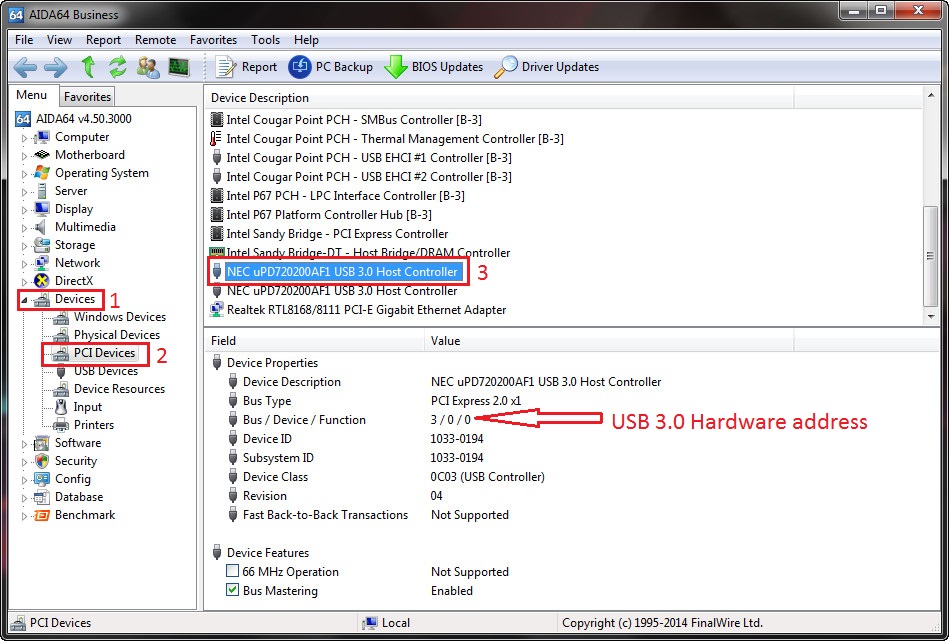This screenshot has height=641, width=949.
Task: Open the monitor graph toolbar icon
Action: [x=179, y=67]
